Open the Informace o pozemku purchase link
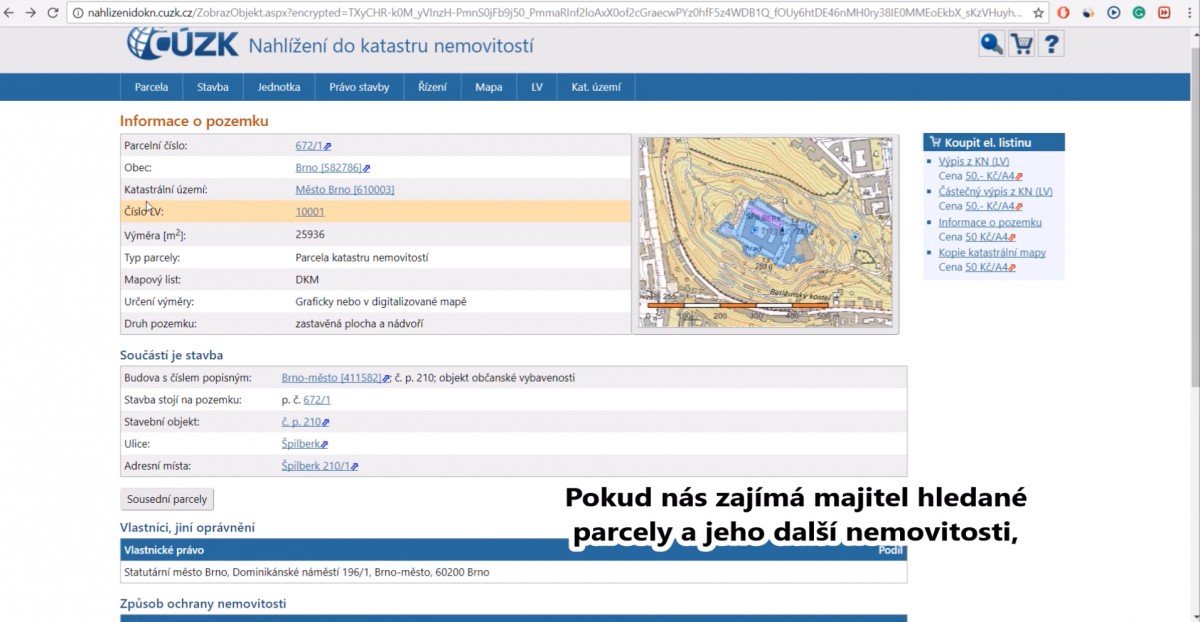The height and width of the screenshot is (622, 1200). point(990,222)
